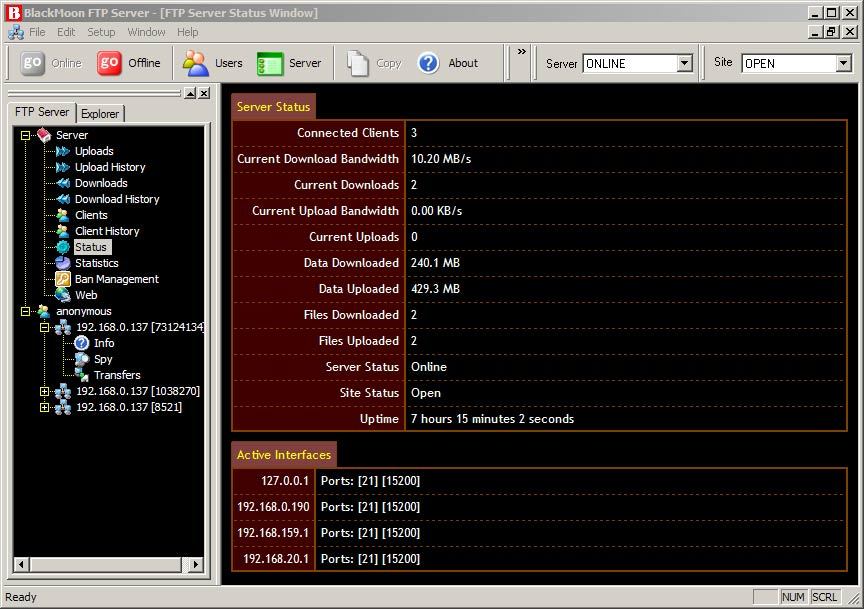Select Ban Management in the tree

116,279
